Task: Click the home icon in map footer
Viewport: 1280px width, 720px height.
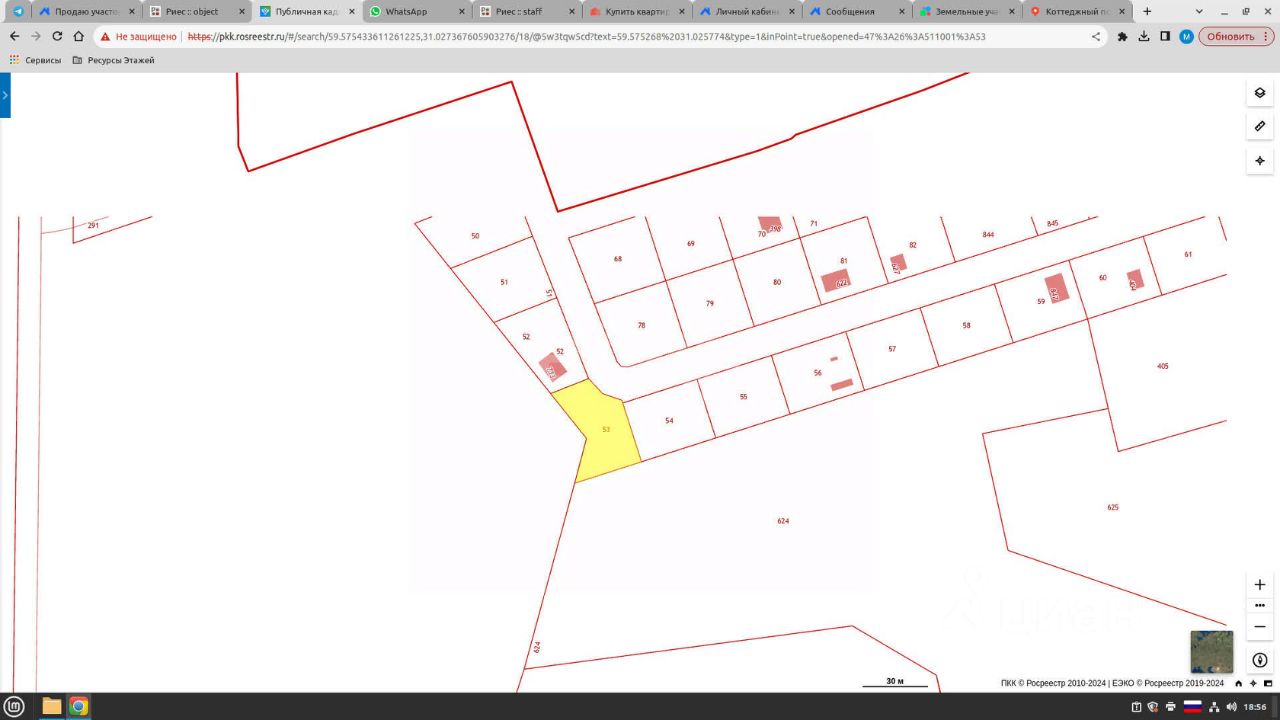Action: point(1238,684)
